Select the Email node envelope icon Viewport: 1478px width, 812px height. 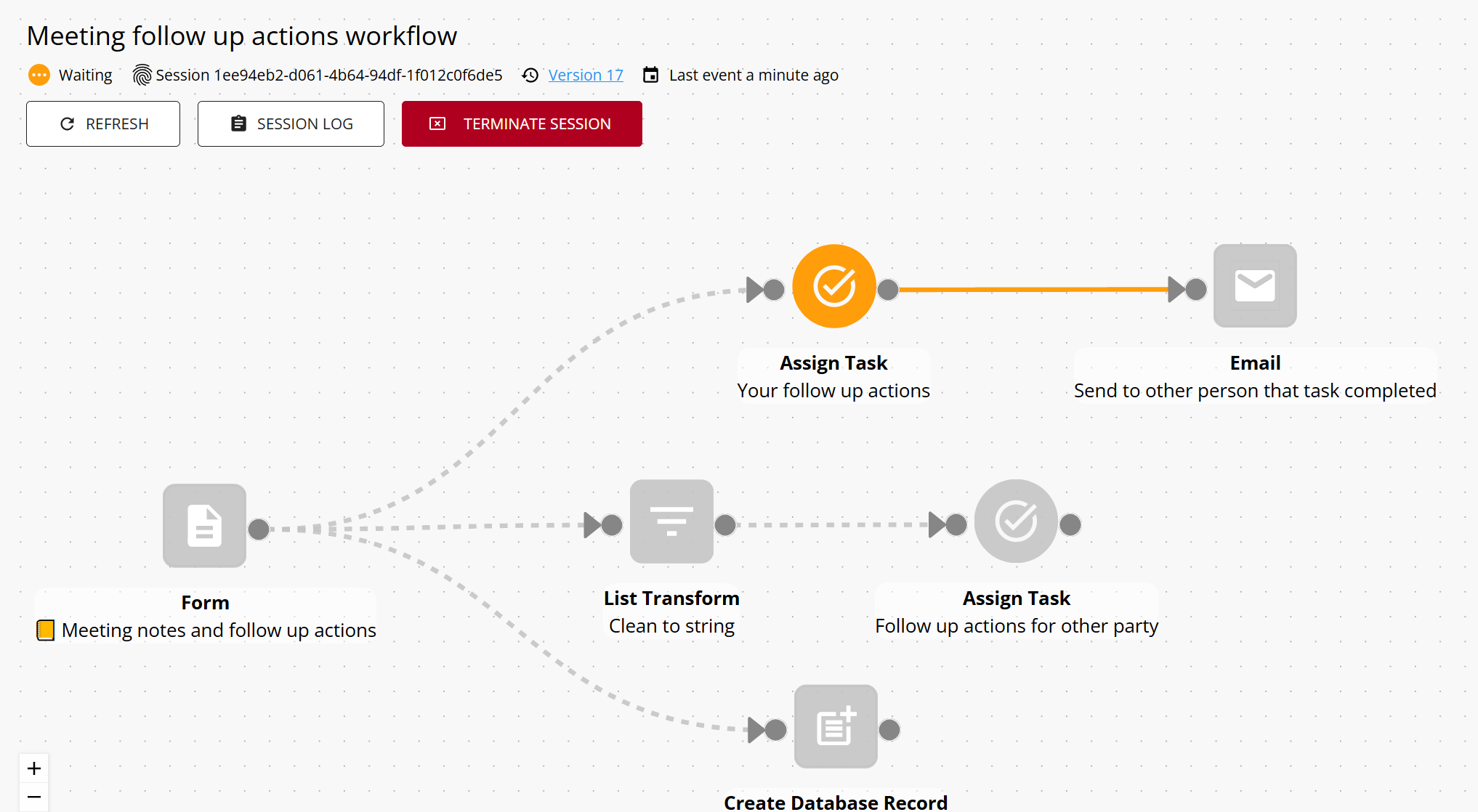pos(1255,285)
